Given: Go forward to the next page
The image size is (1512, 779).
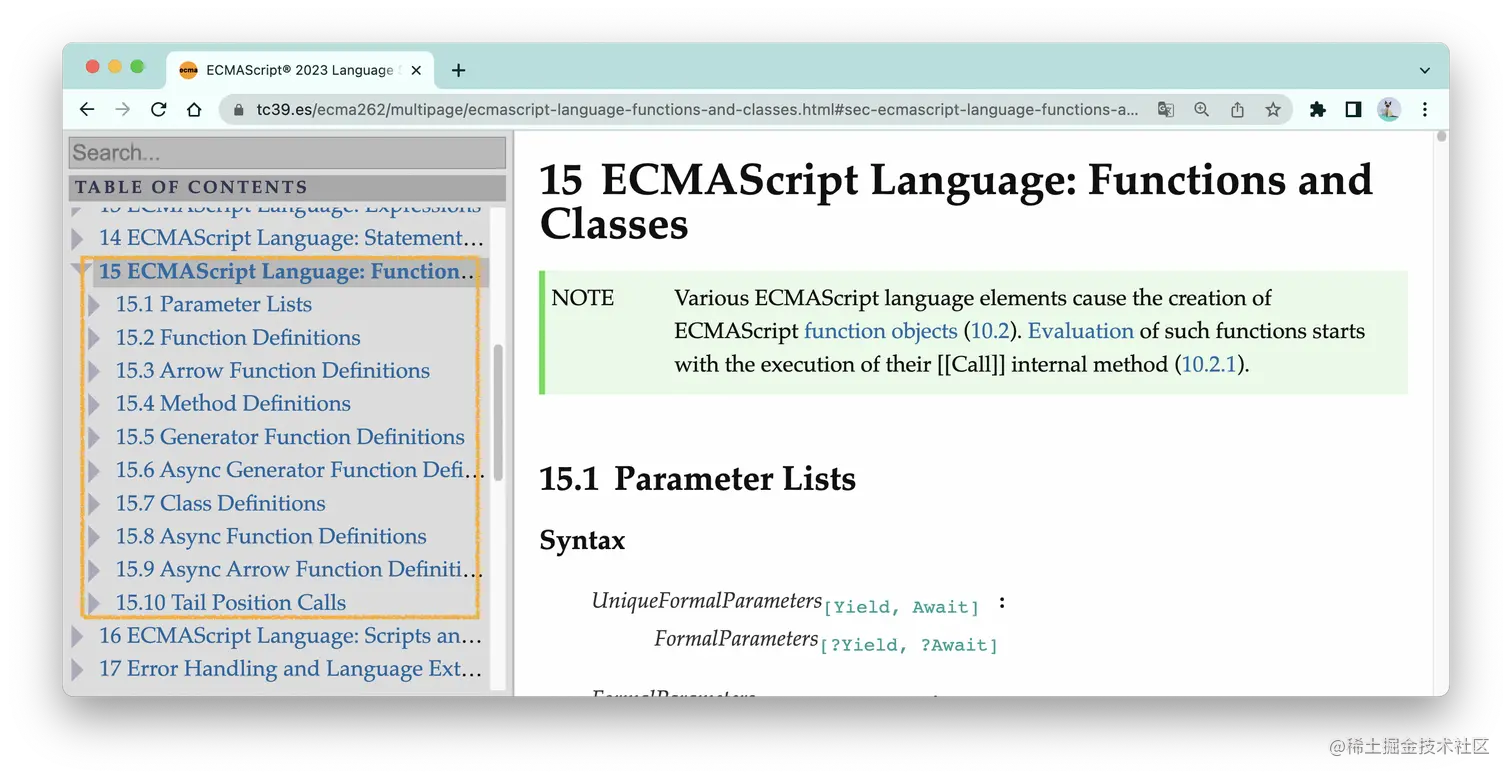Looking at the screenshot, I should [123, 110].
